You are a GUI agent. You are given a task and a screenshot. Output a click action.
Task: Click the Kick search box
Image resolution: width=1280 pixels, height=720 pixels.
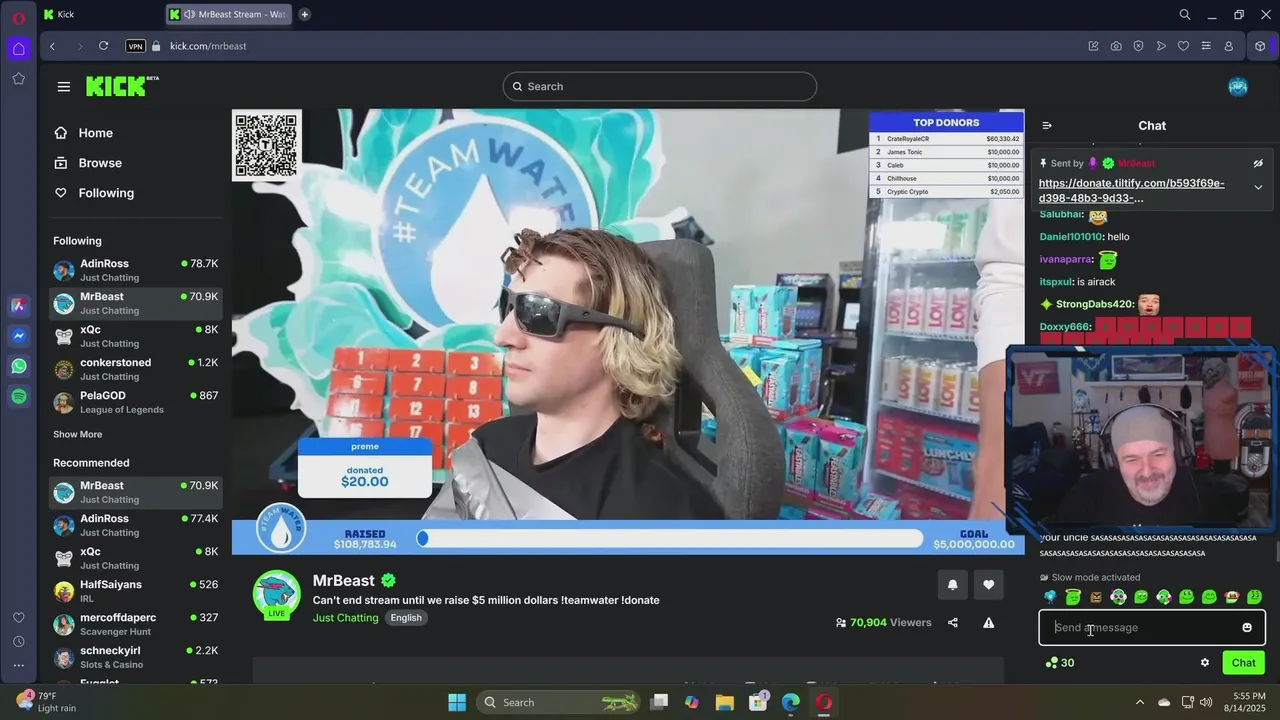click(660, 86)
